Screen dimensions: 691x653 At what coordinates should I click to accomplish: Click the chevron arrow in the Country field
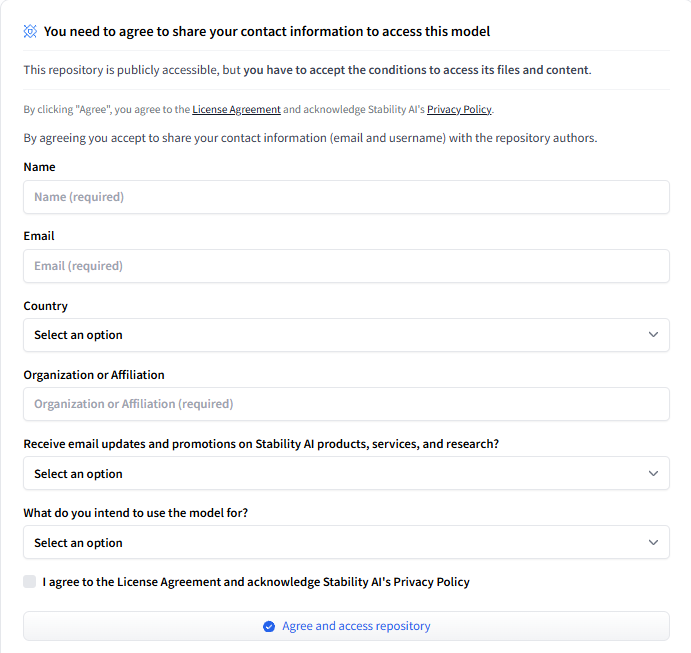pyautogui.click(x=653, y=335)
